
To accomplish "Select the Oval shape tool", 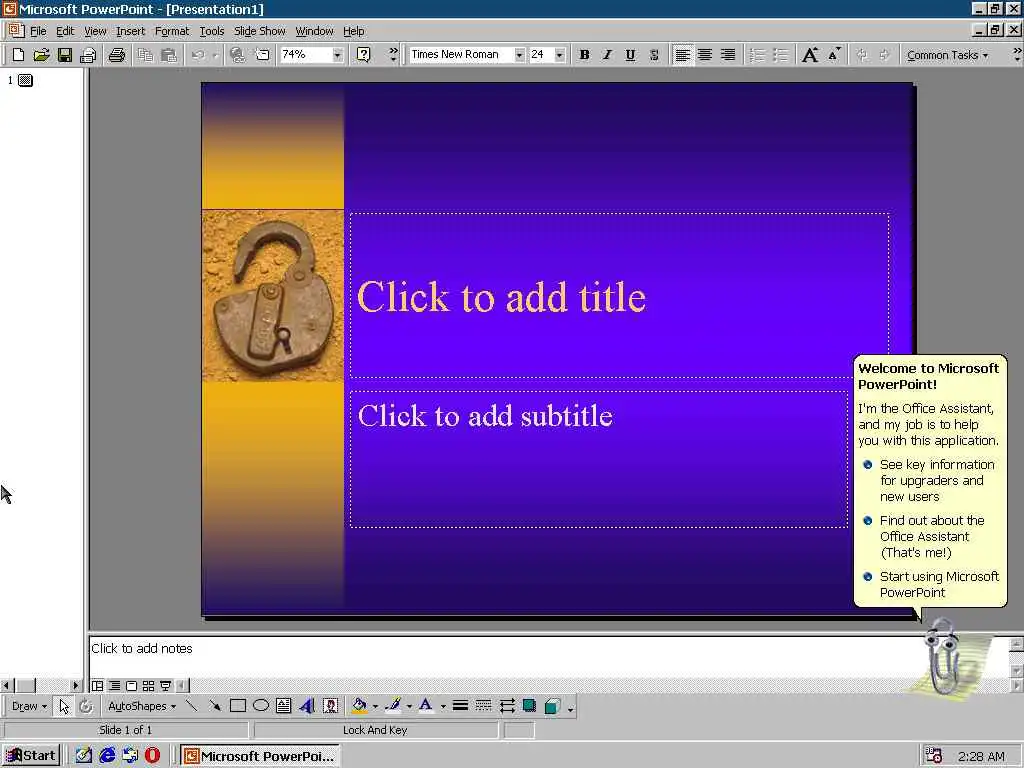I will (261, 705).
